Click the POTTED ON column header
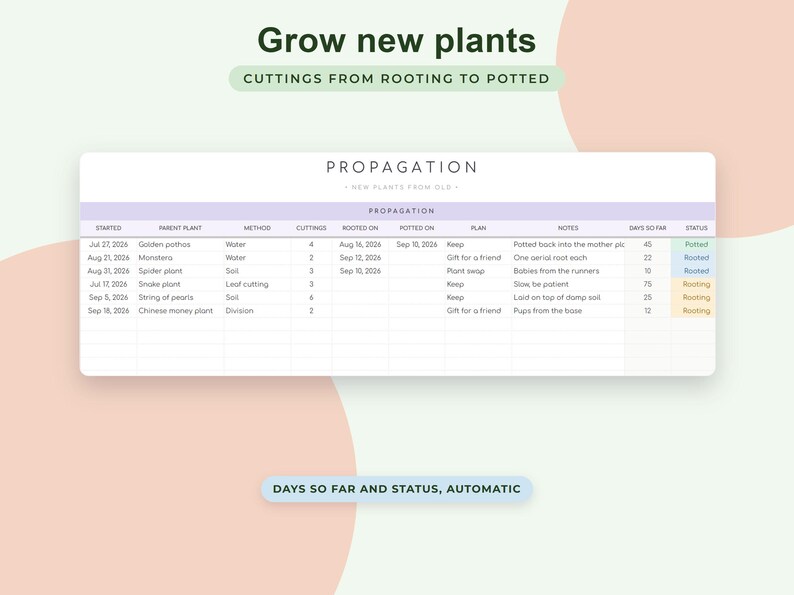Image resolution: width=794 pixels, height=595 pixels. tap(417, 228)
